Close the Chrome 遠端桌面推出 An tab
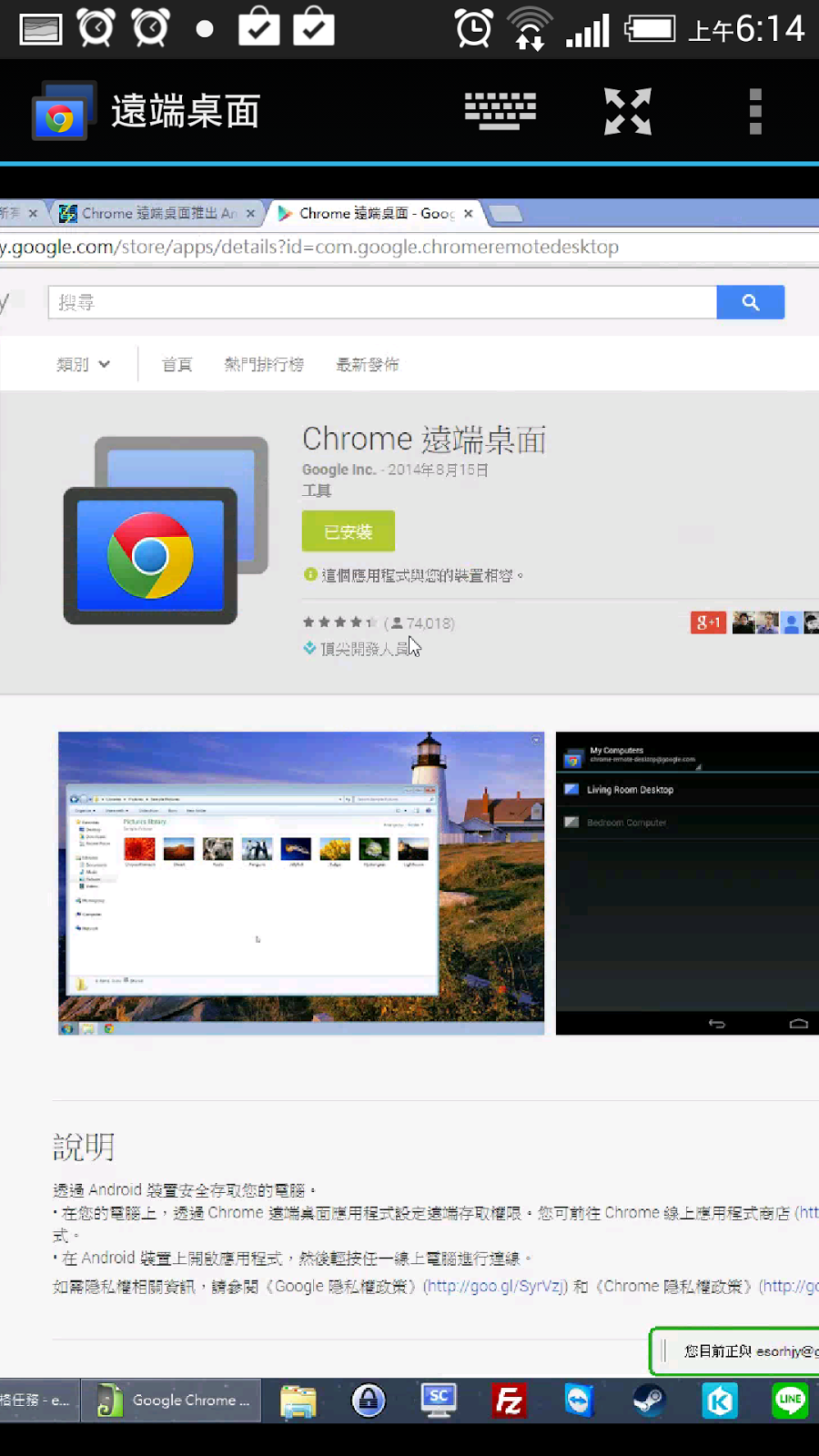 coord(251,213)
